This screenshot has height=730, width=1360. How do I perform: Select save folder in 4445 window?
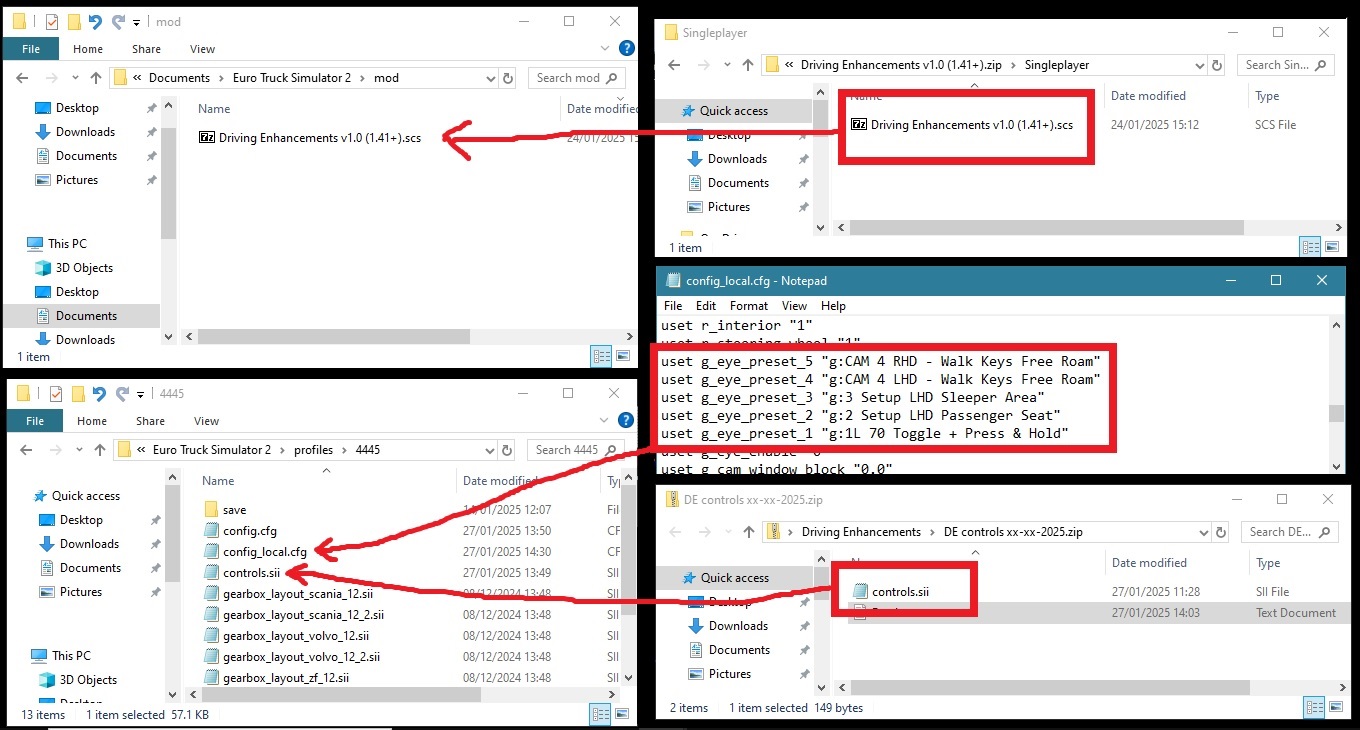tap(224, 509)
